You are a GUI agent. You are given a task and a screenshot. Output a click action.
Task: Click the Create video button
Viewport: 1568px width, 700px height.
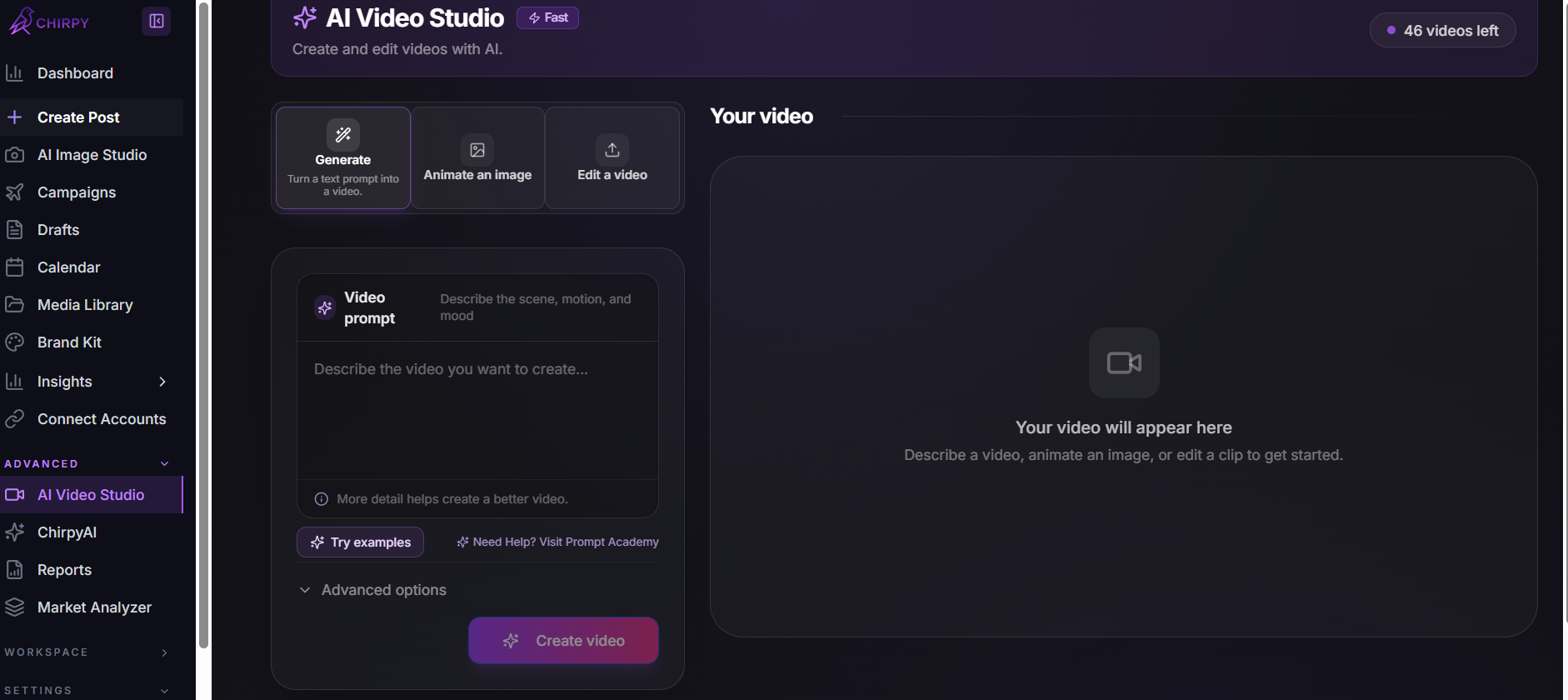pyautogui.click(x=563, y=640)
